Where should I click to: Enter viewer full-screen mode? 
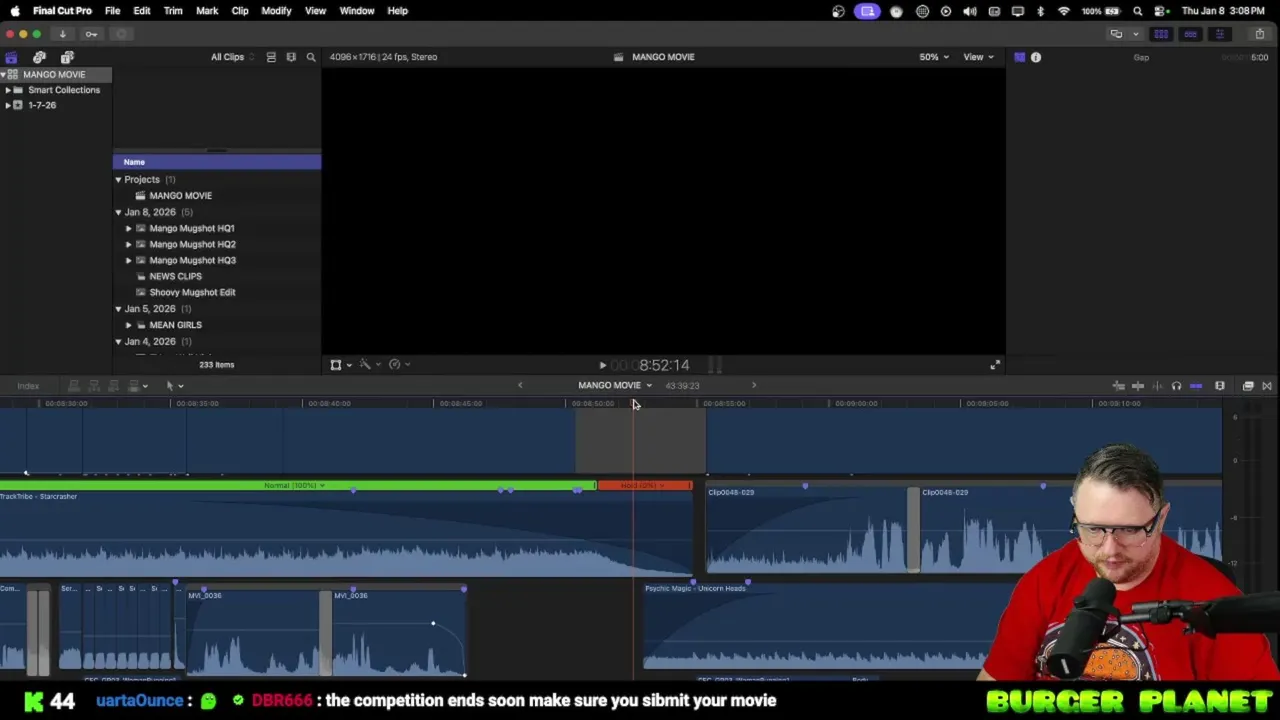point(994,365)
